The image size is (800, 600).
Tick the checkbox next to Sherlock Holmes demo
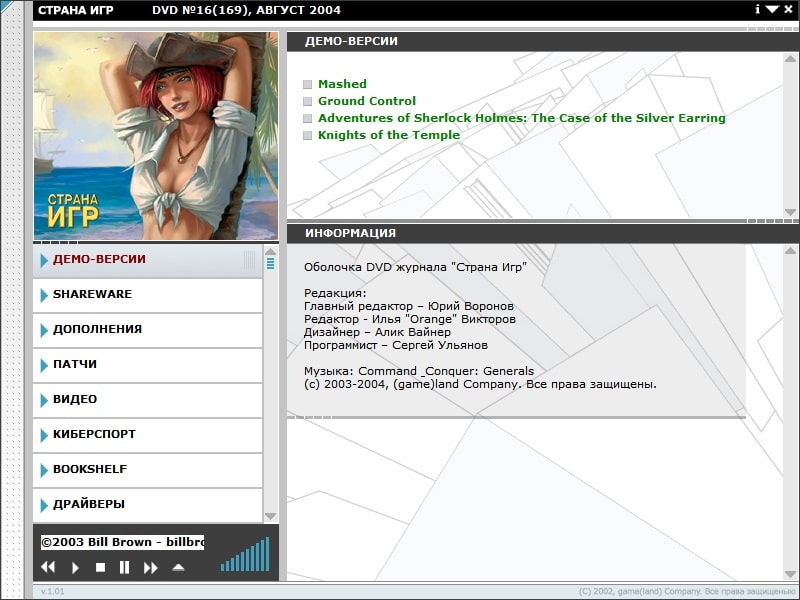point(307,118)
